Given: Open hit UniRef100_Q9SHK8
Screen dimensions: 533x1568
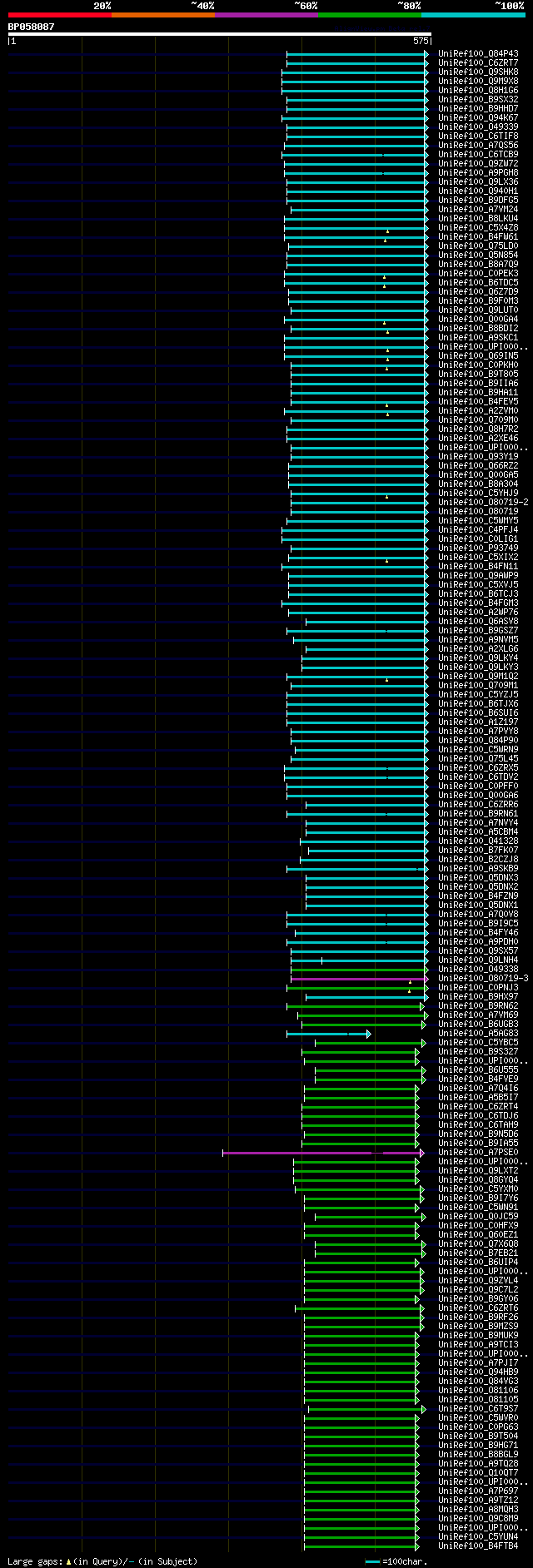Looking at the screenshot, I should pyautogui.click(x=478, y=72).
